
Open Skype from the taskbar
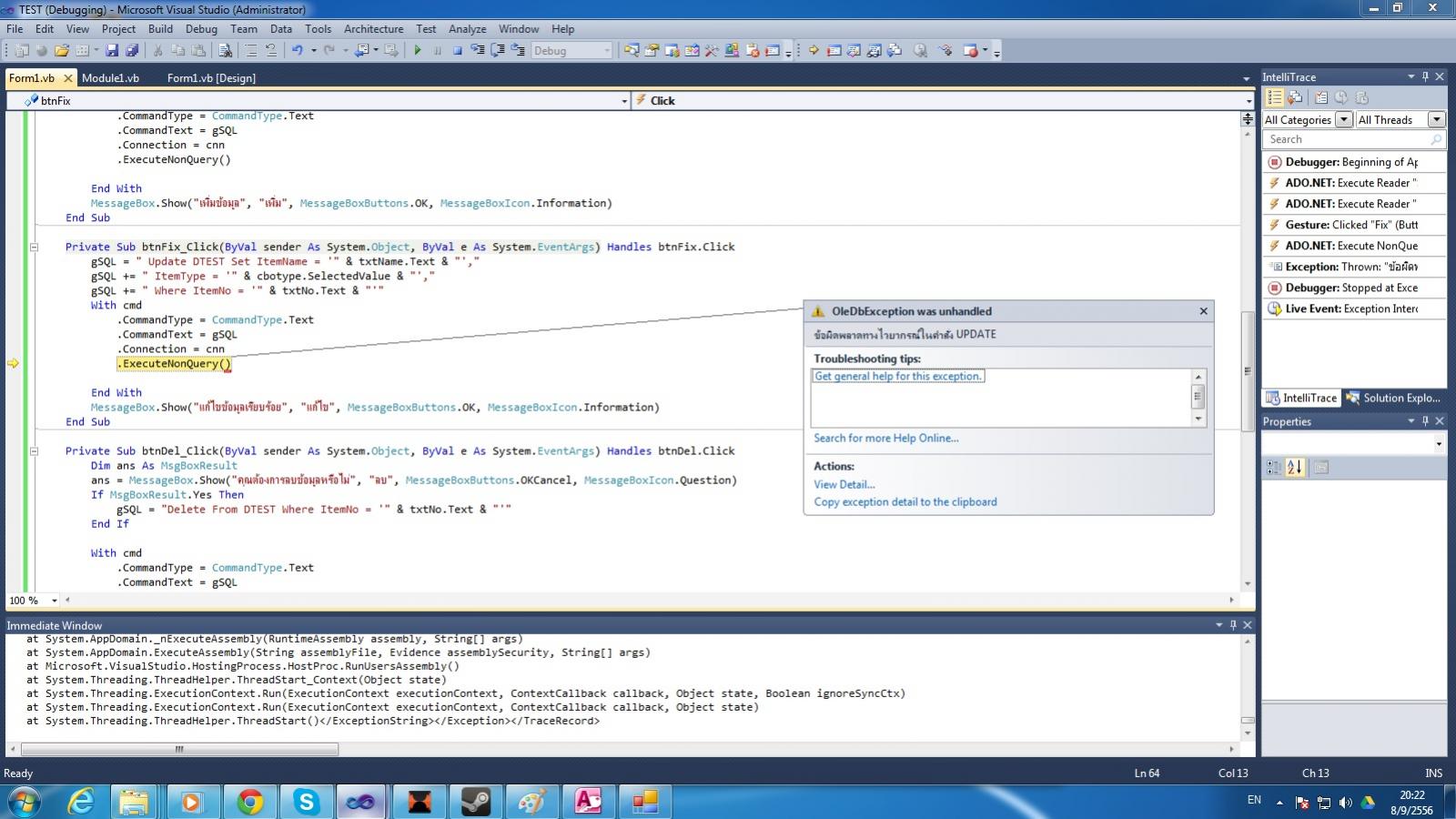click(306, 802)
